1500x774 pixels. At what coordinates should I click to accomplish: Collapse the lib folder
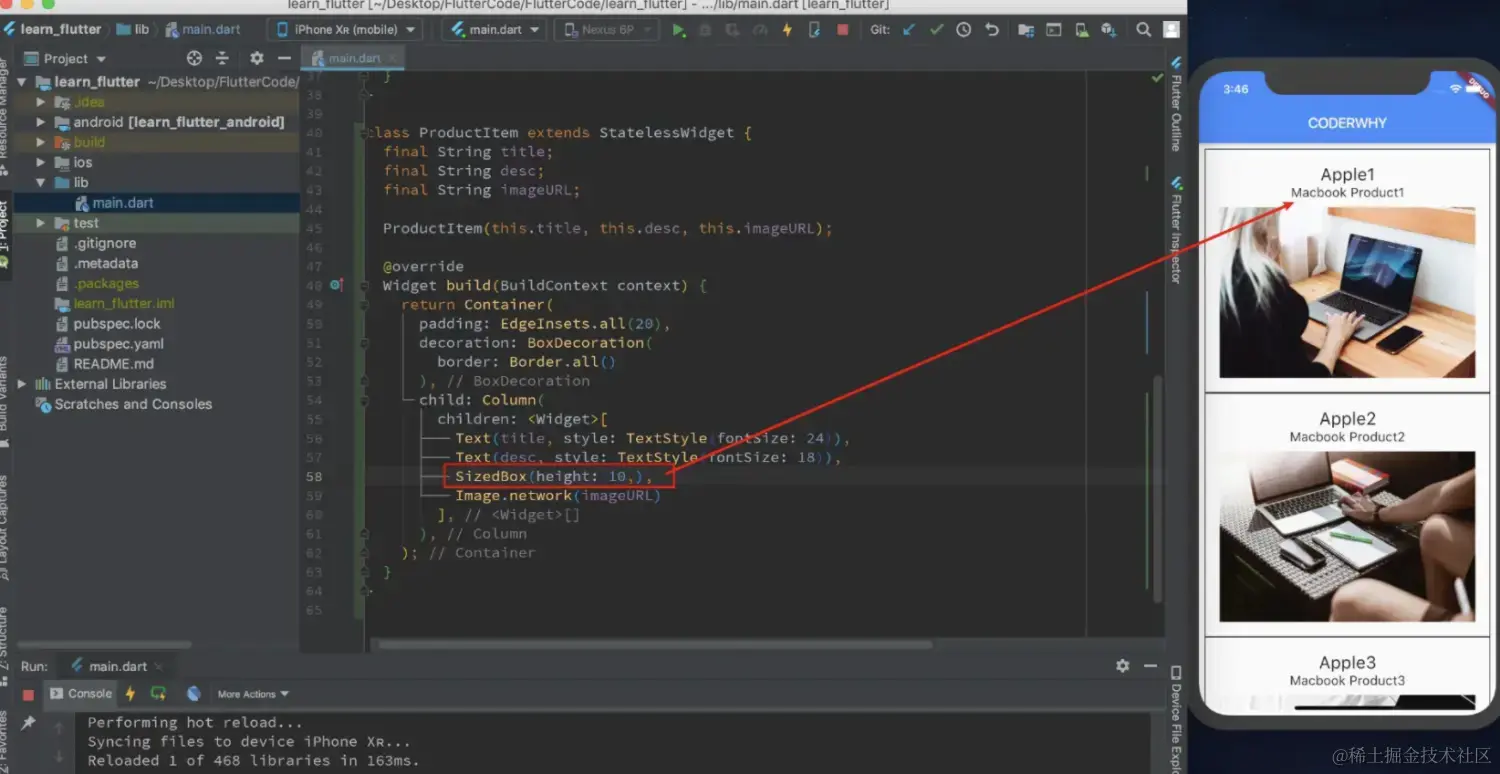41,182
